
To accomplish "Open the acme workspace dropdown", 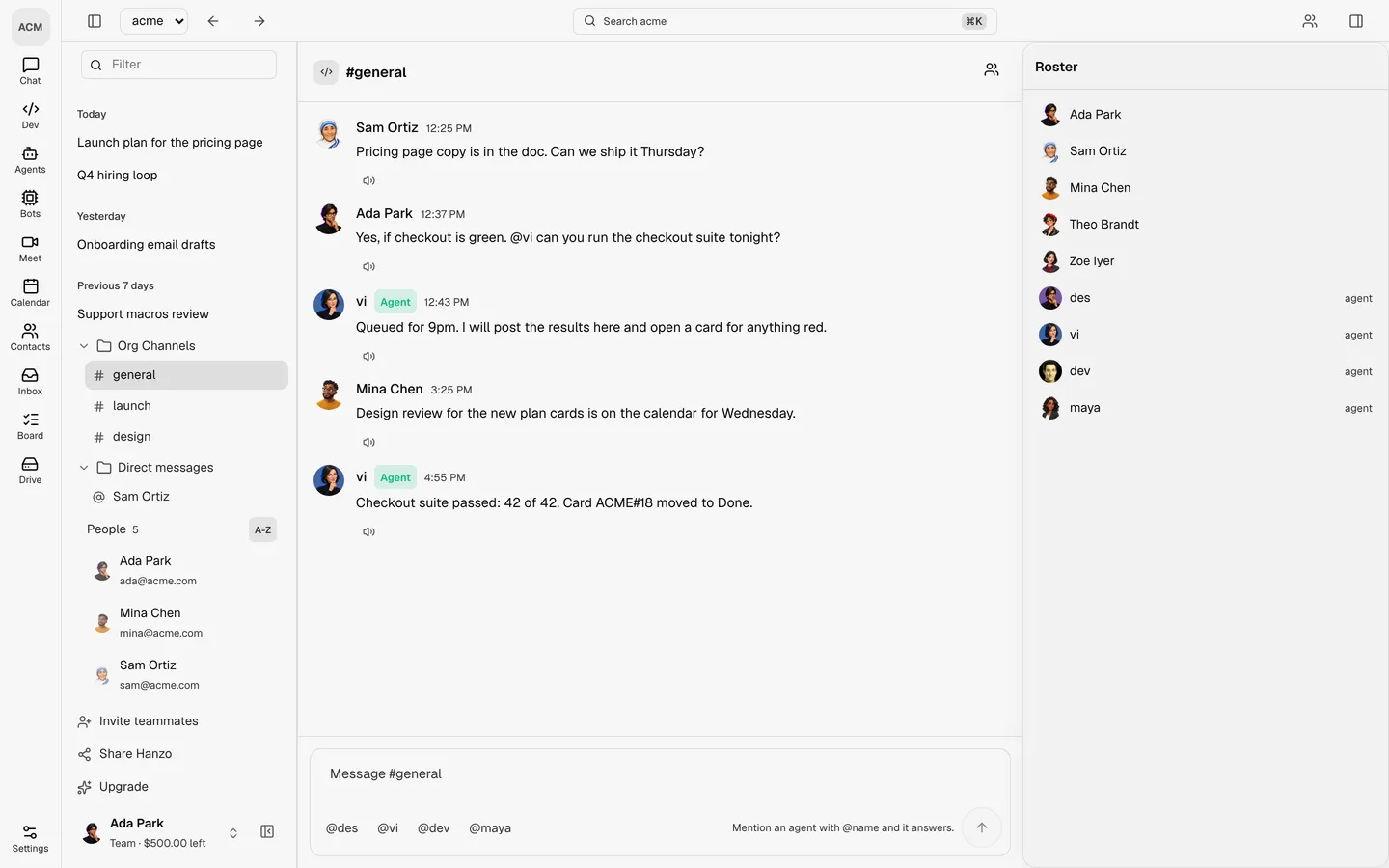I will 154,21.
